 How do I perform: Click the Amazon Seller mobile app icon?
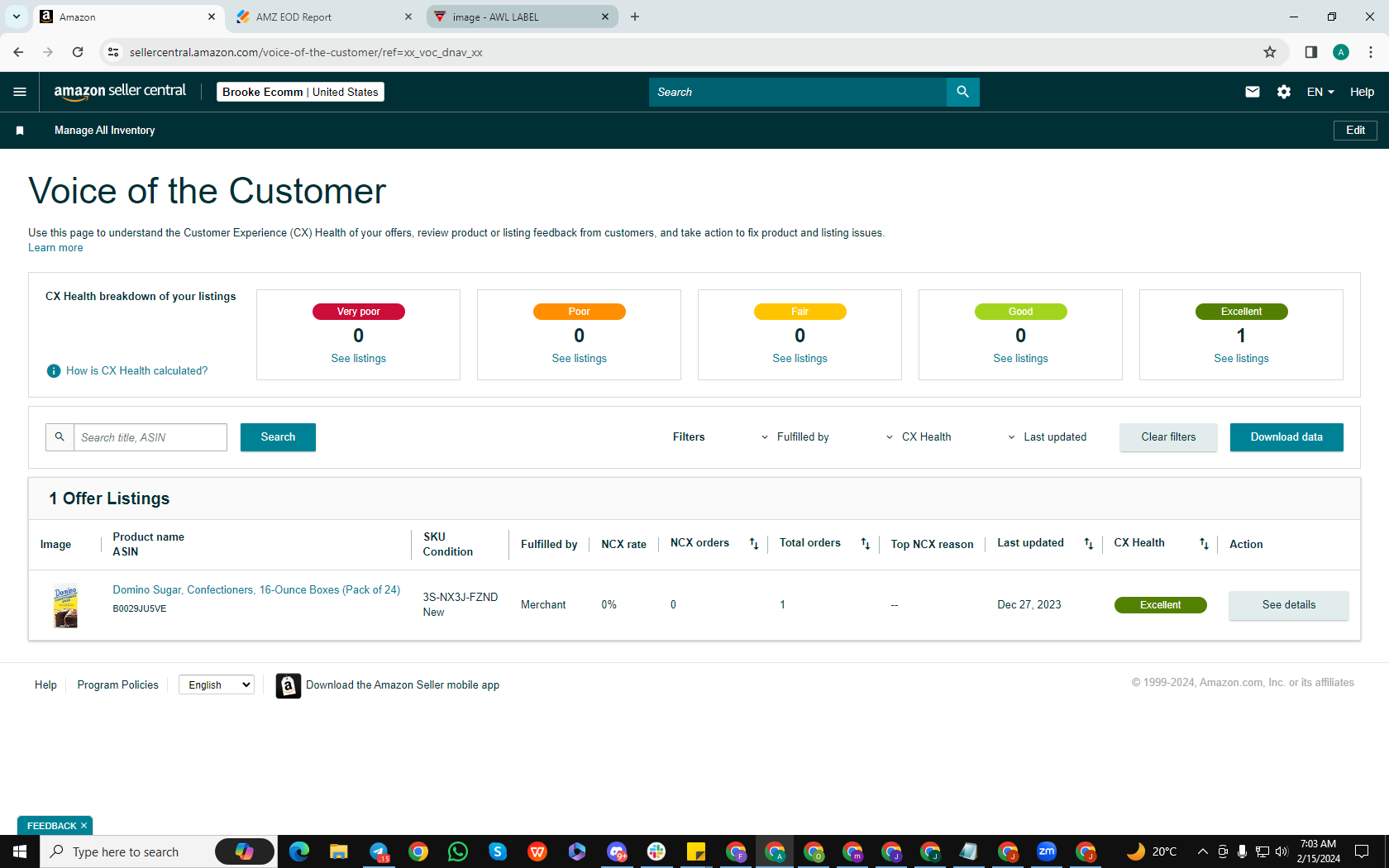tap(288, 685)
